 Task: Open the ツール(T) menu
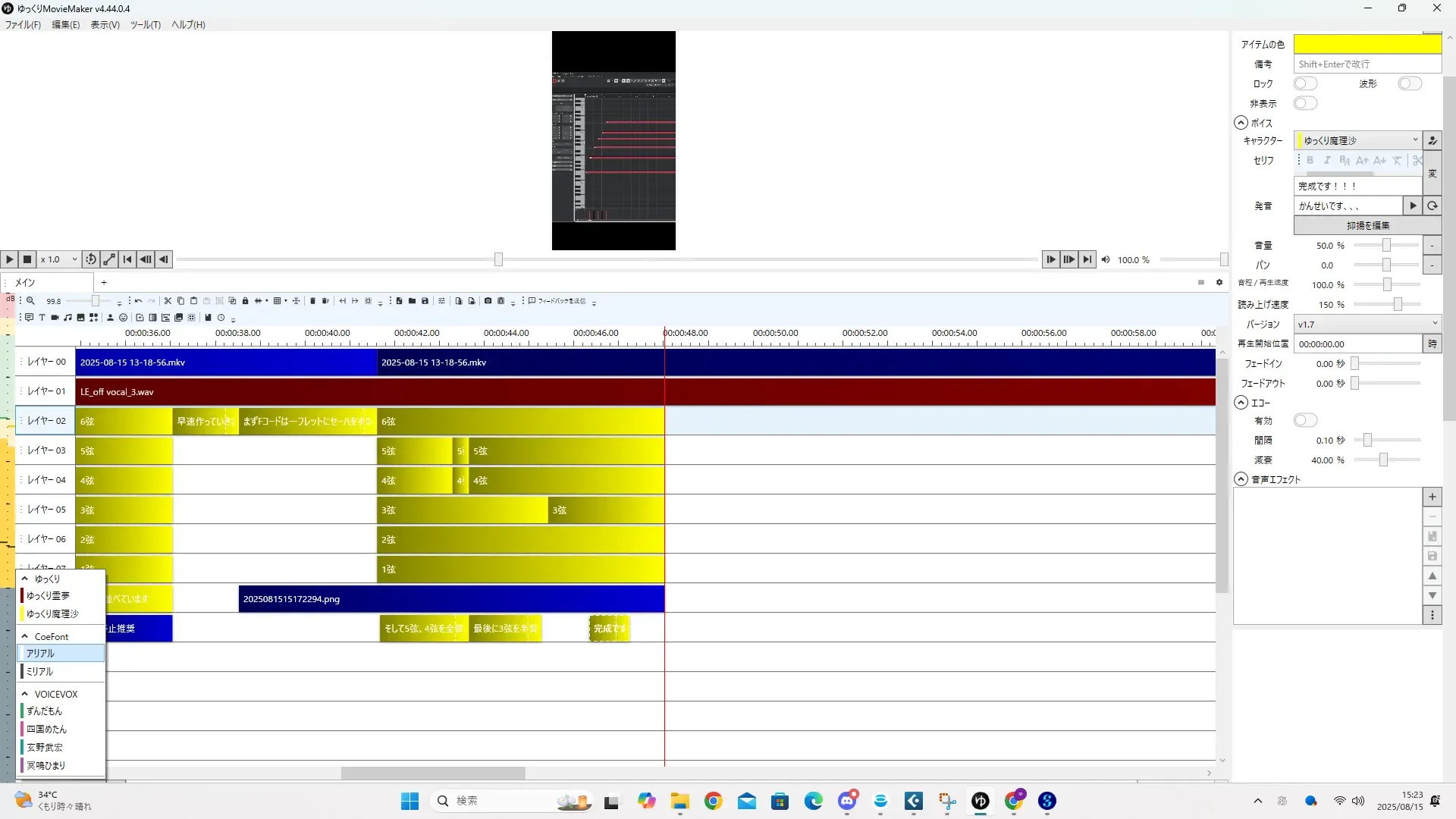[x=145, y=24]
